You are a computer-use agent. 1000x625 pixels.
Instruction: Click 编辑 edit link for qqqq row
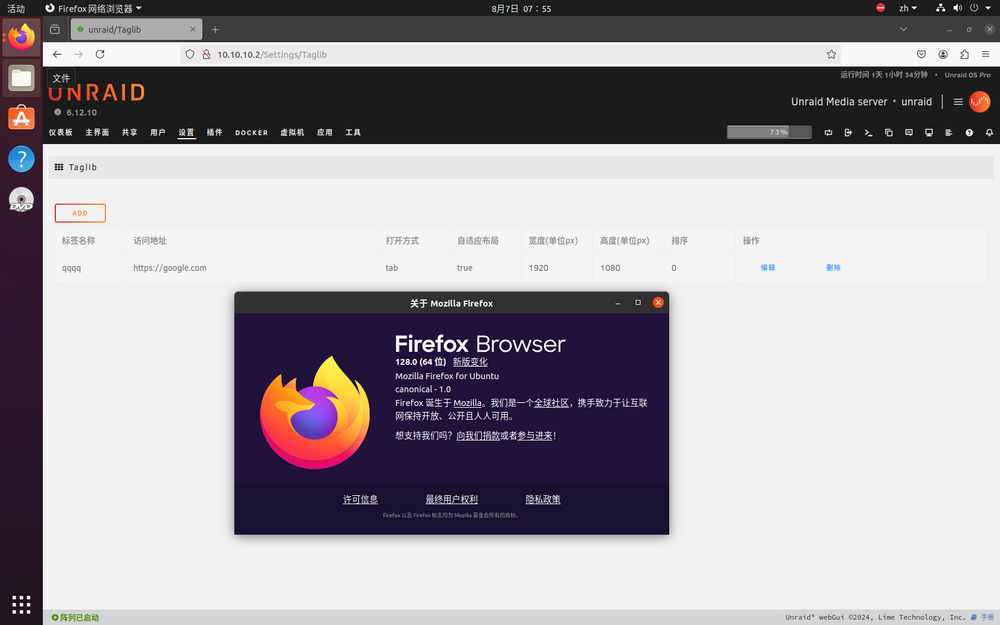point(768,268)
